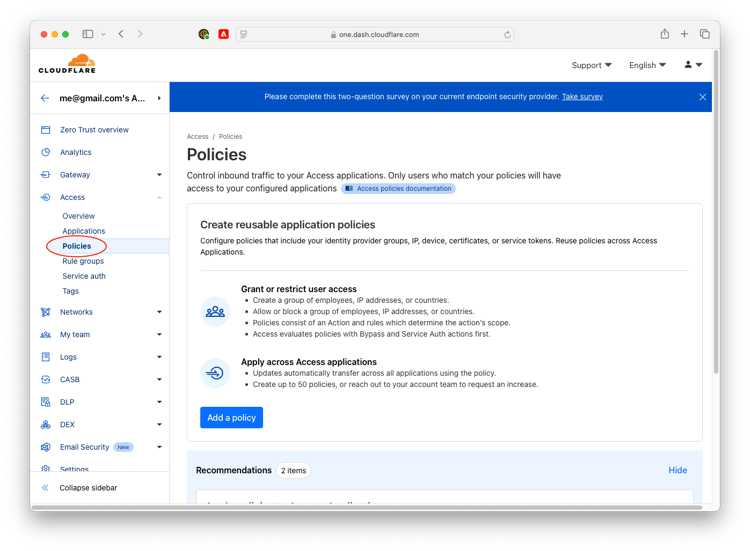
Task: Click the New badge beside Email Security
Action: click(123, 447)
